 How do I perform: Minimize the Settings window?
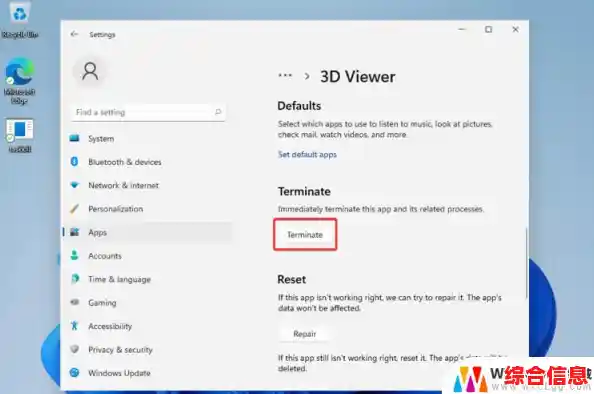click(462, 29)
